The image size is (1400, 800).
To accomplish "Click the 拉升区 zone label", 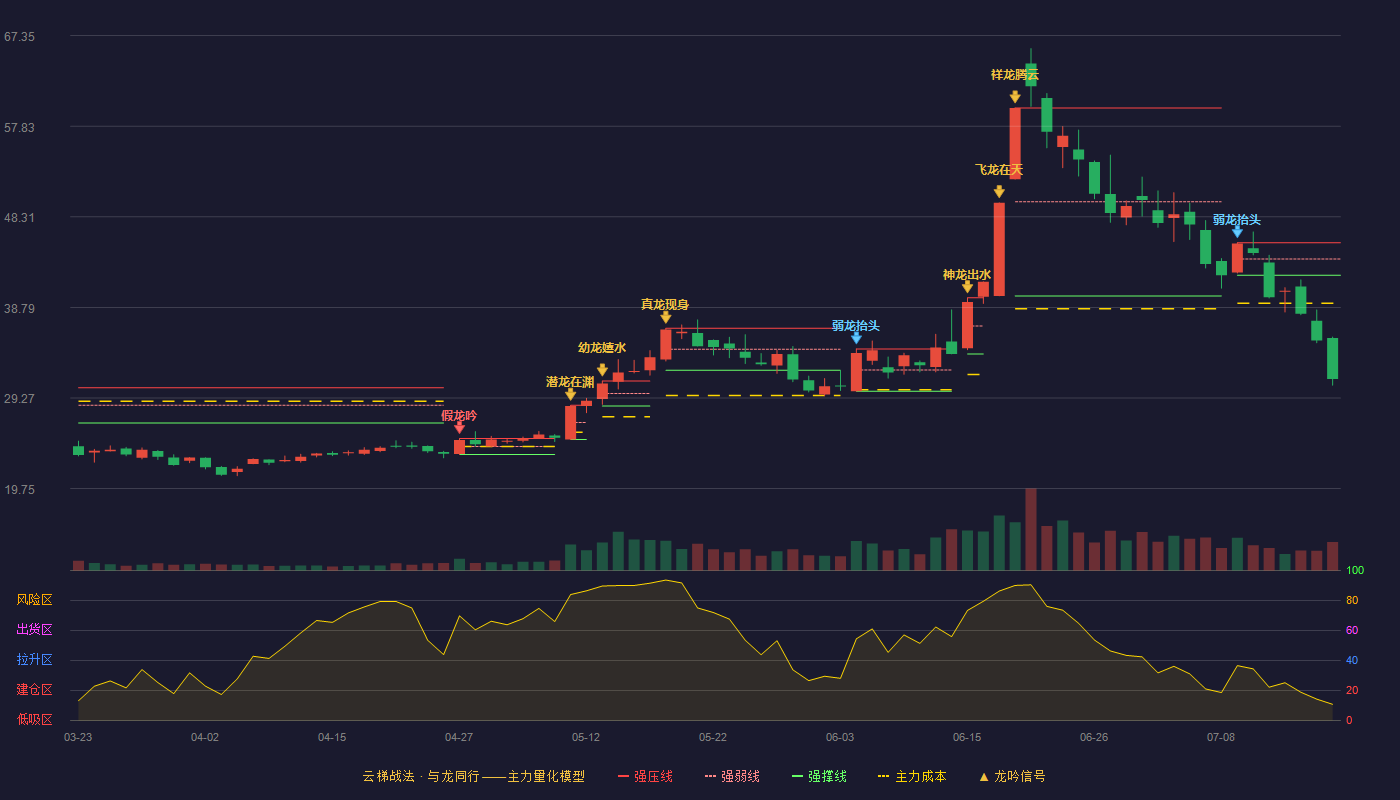I will pos(34,660).
